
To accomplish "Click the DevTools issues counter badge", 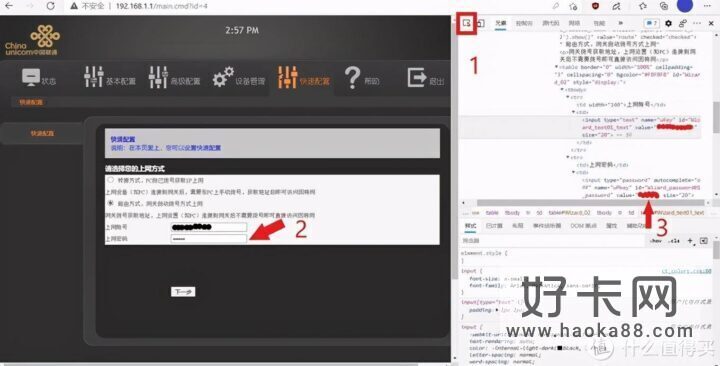I will (x=651, y=23).
